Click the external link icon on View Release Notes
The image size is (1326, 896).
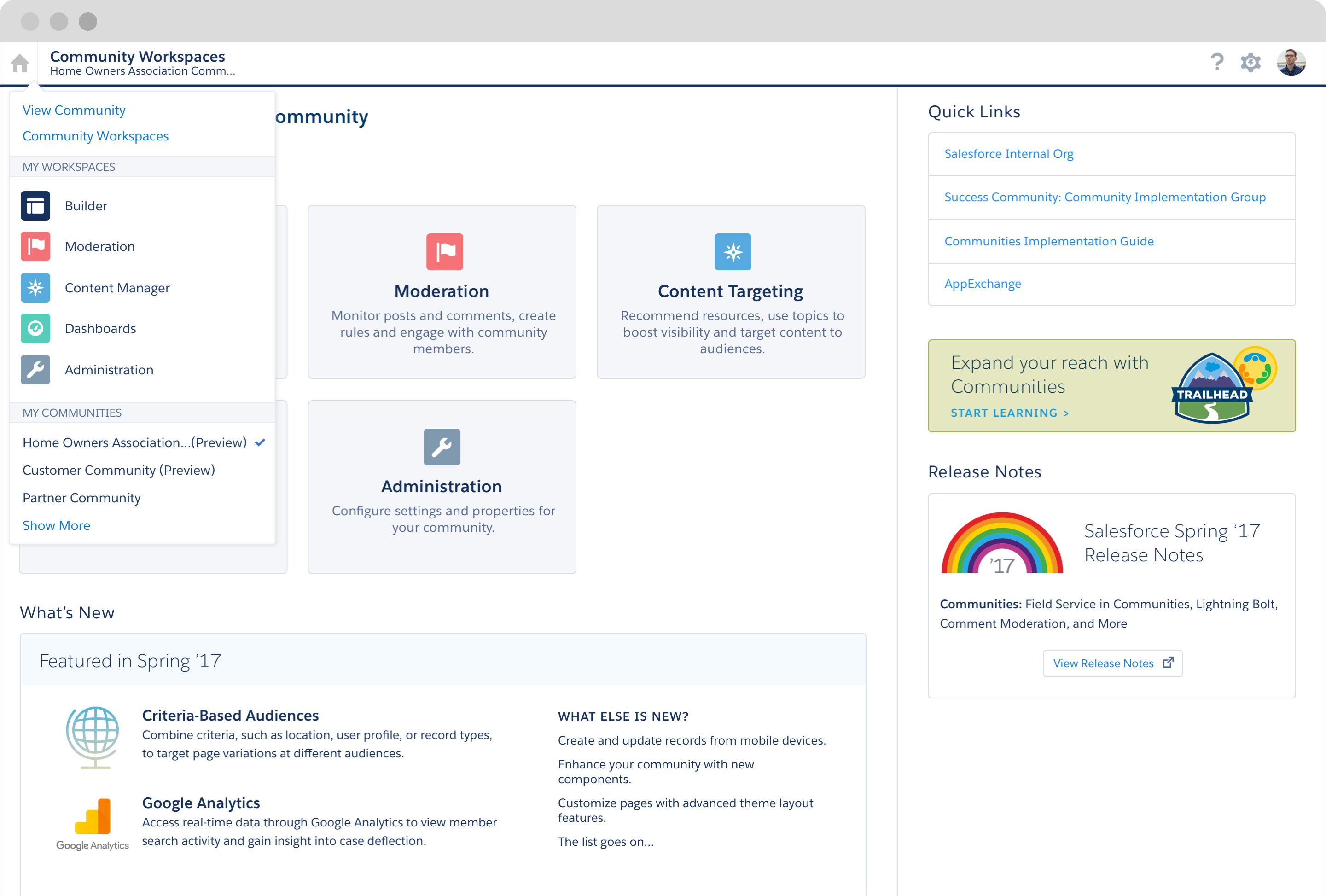[1168, 663]
